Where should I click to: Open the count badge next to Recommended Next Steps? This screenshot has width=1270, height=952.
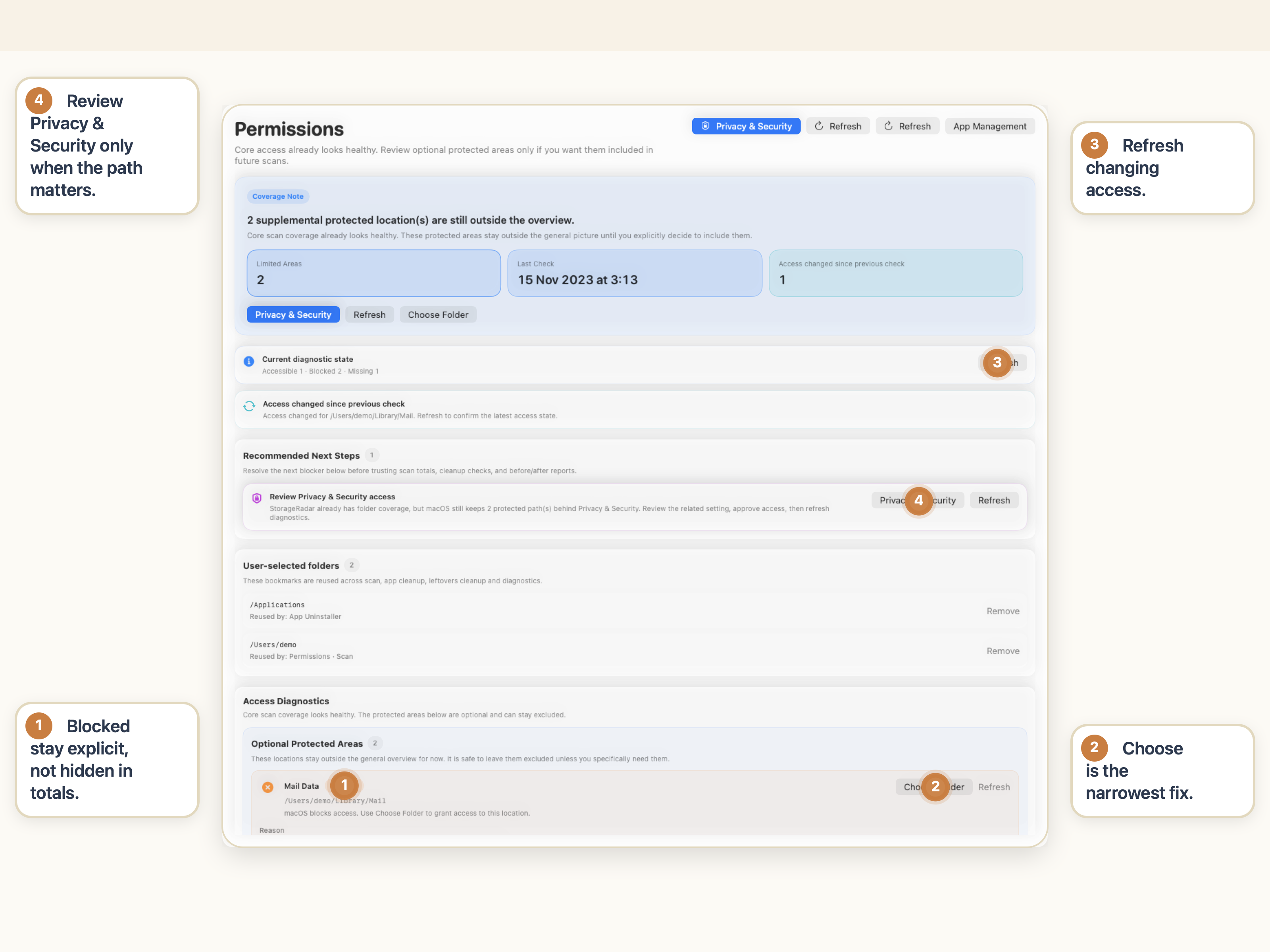(x=372, y=455)
